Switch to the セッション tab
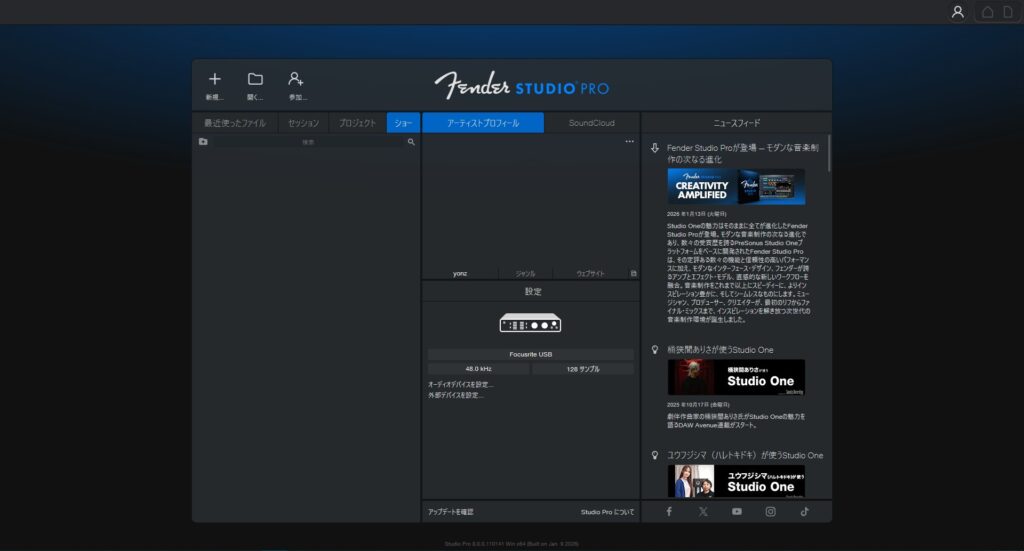1024x551 pixels. click(303, 123)
